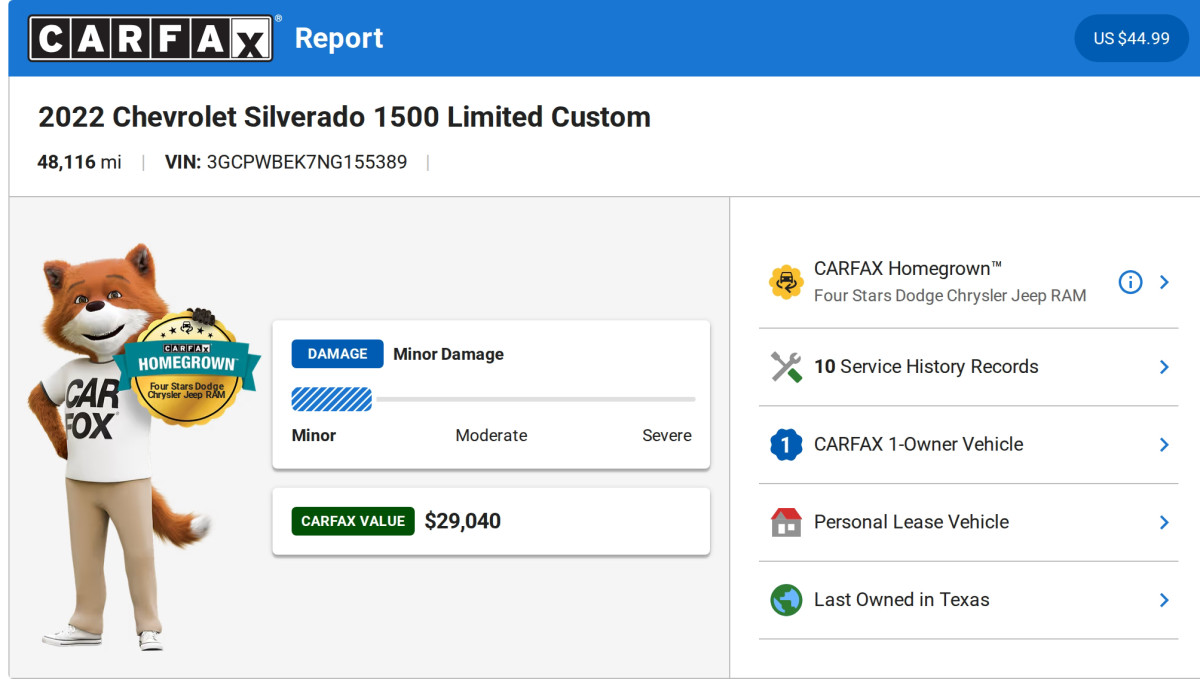
Task: Click the CARFAX Homegrown car badge icon
Action: [786, 282]
